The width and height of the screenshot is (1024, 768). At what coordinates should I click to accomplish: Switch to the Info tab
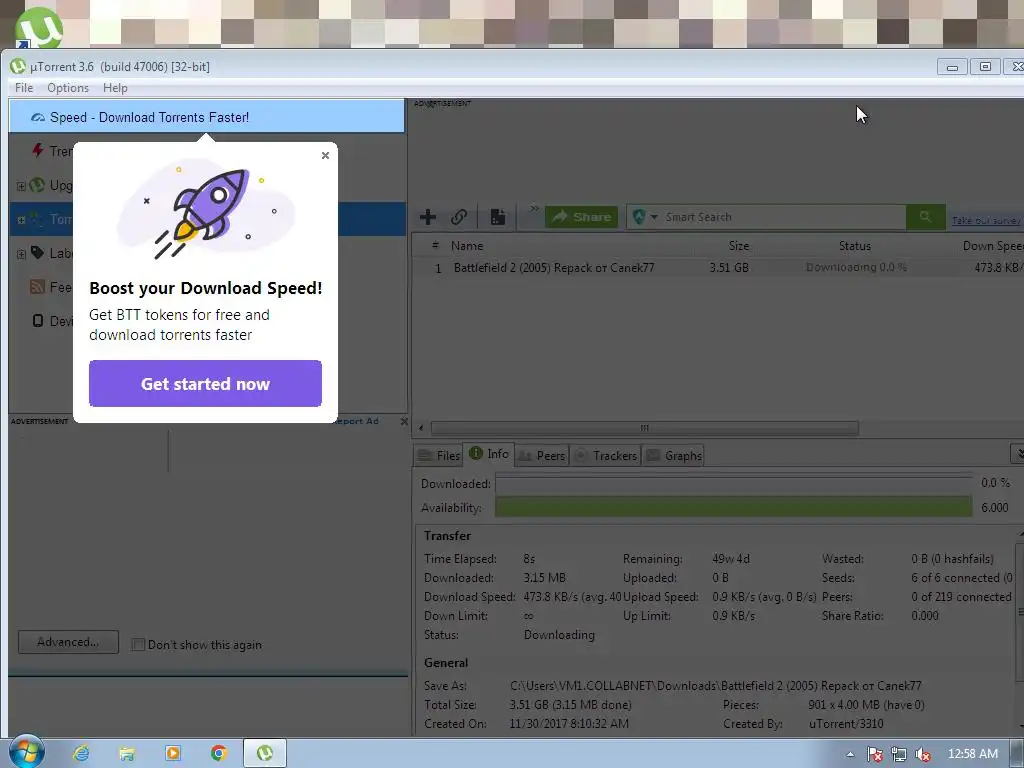tap(489, 454)
